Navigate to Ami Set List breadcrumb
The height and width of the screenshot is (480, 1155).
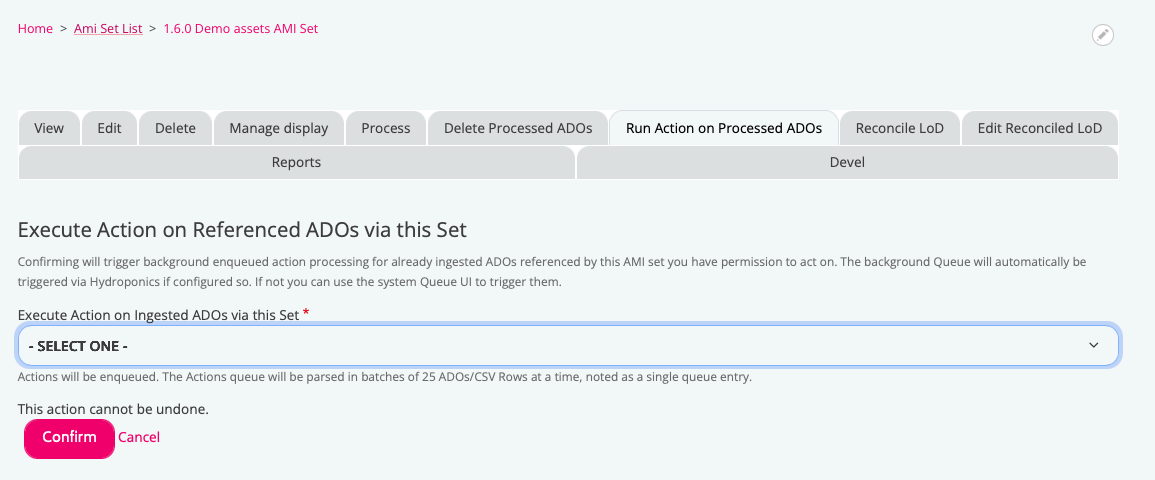coord(108,29)
